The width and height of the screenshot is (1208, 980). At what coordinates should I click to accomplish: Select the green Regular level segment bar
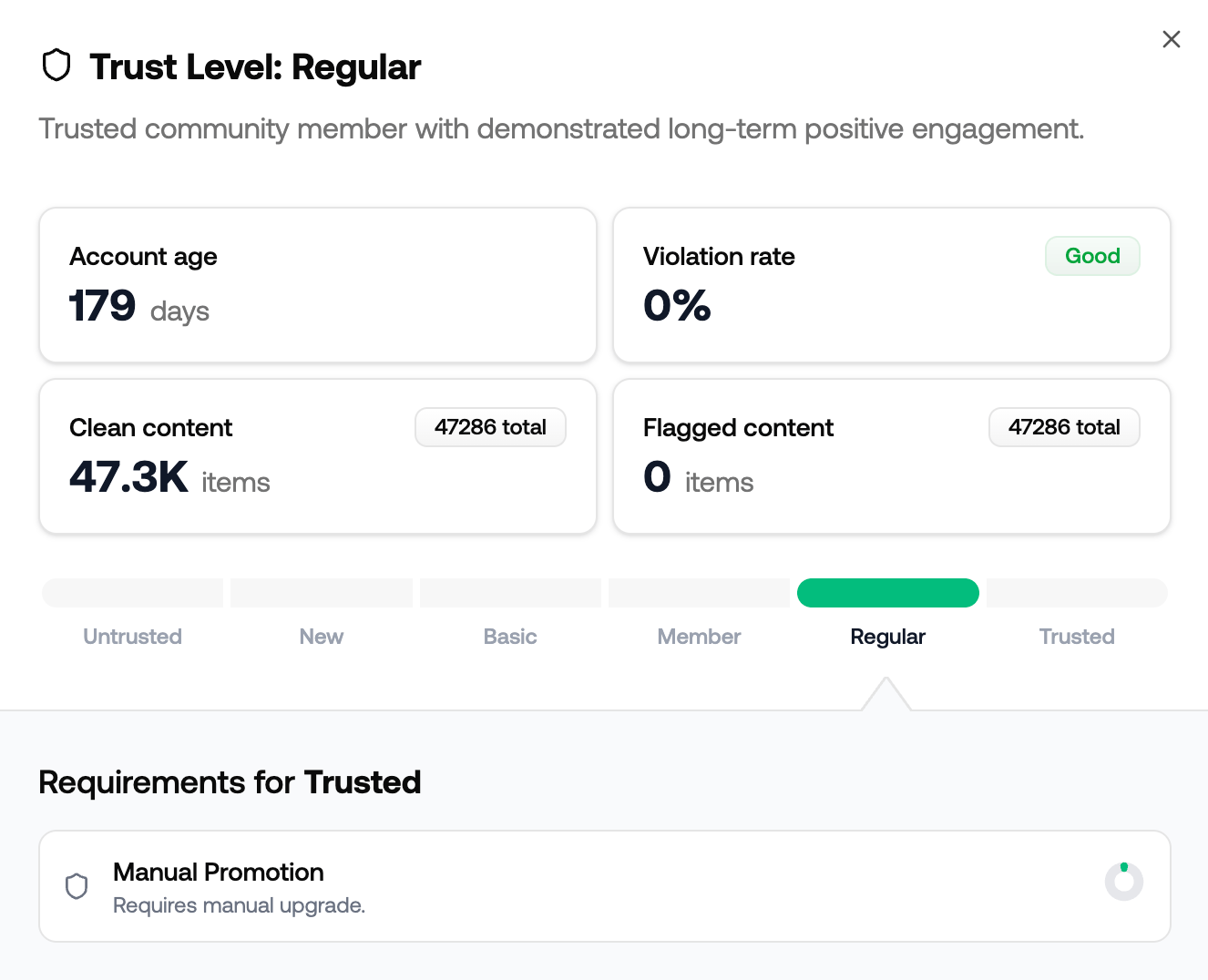tap(888, 593)
